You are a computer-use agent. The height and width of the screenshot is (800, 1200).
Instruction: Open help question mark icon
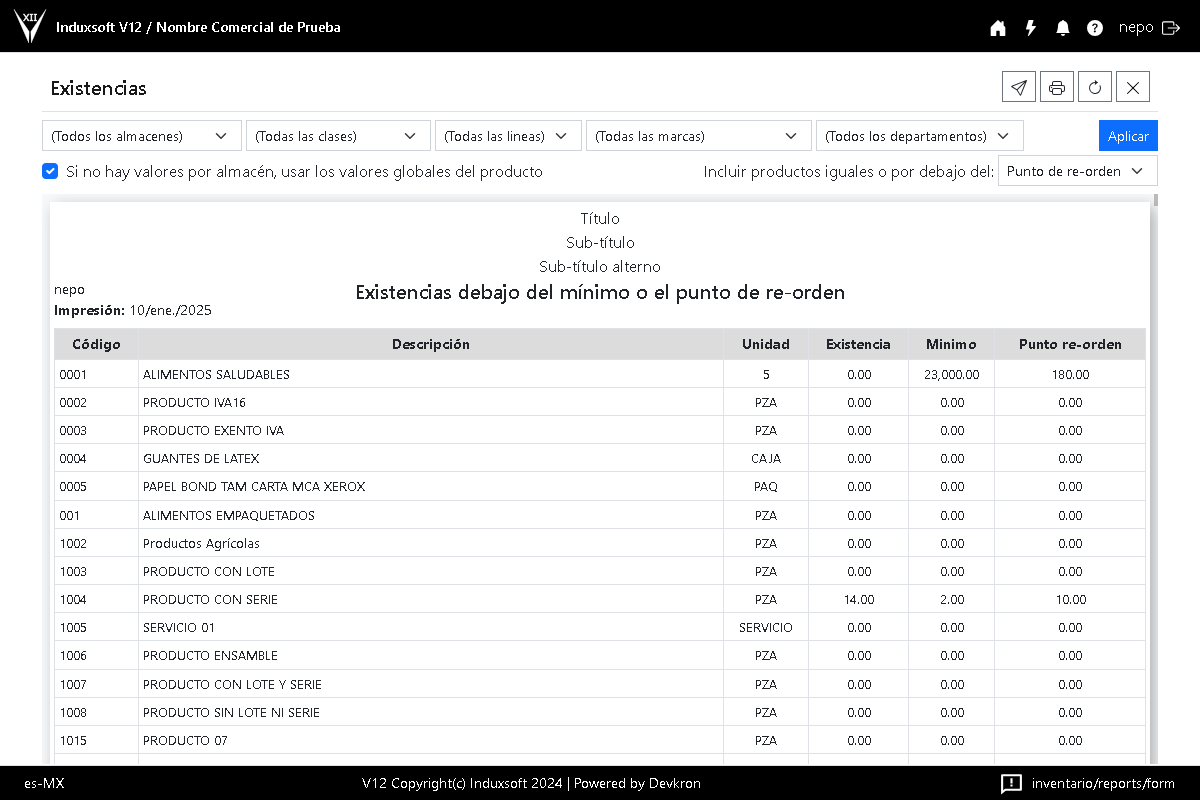click(x=1095, y=28)
